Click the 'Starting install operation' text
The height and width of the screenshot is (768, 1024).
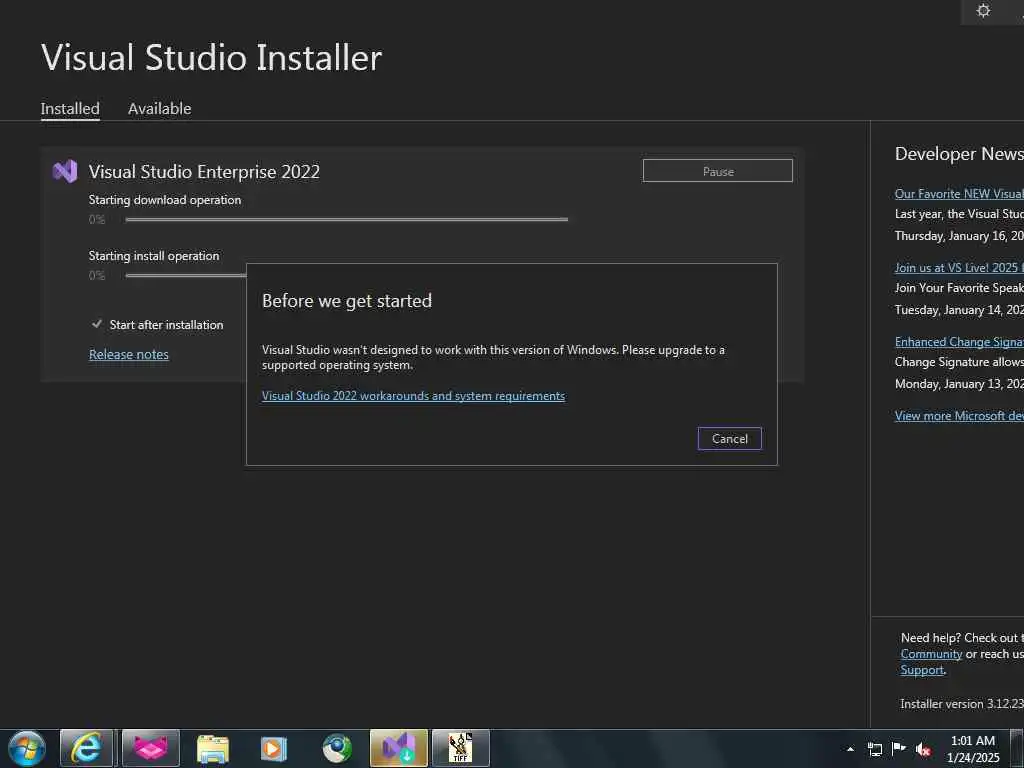154,256
